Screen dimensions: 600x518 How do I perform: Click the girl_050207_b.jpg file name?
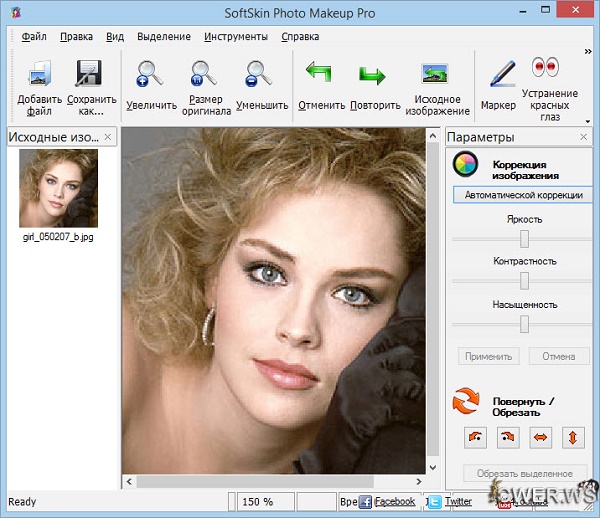click(x=58, y=237)
